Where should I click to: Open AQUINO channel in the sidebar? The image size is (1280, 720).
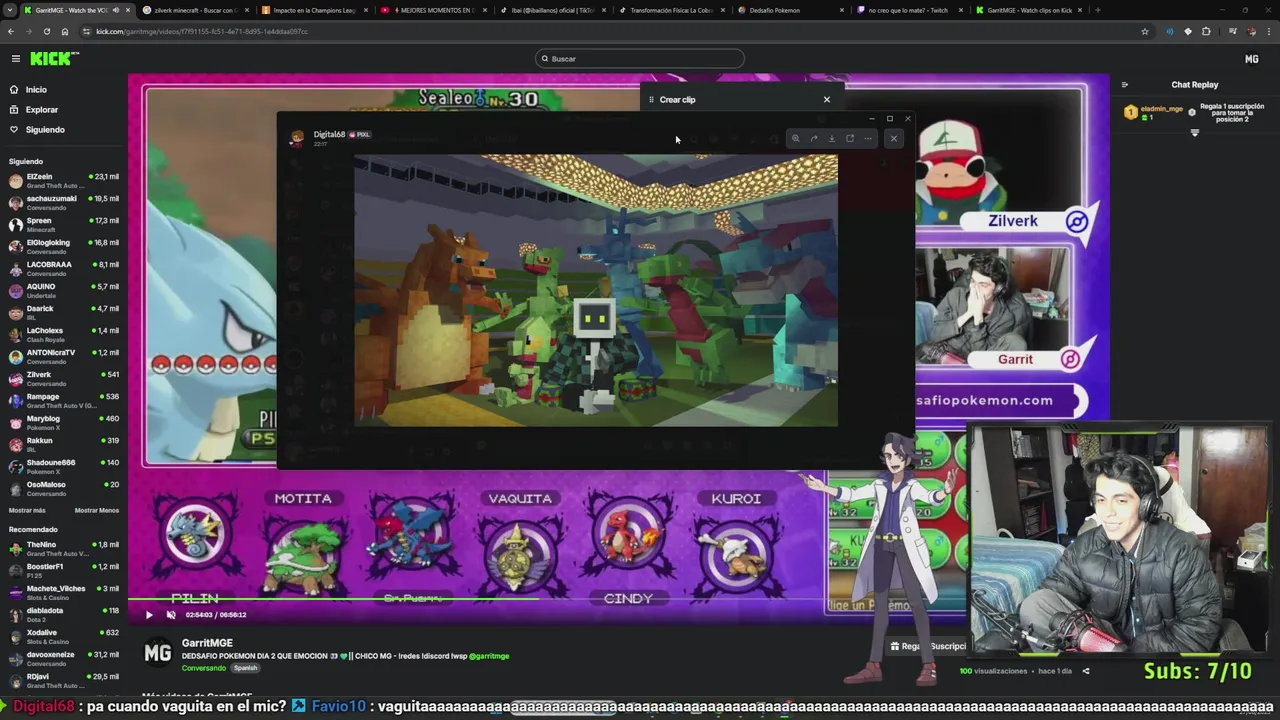pyautogui.click(x=63, y=290)
